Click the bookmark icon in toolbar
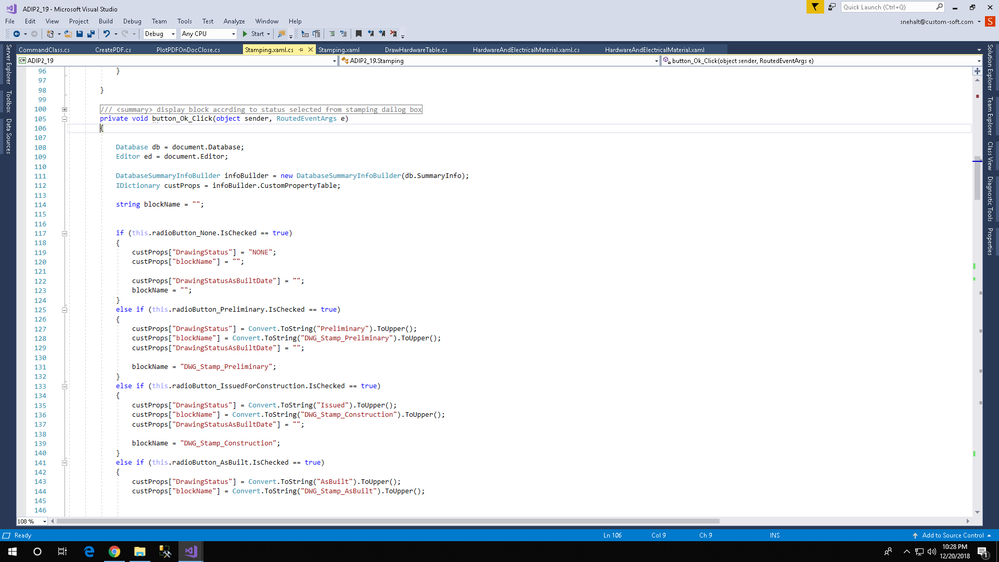This screenshot has height=562, width=999. click(359, 34)
